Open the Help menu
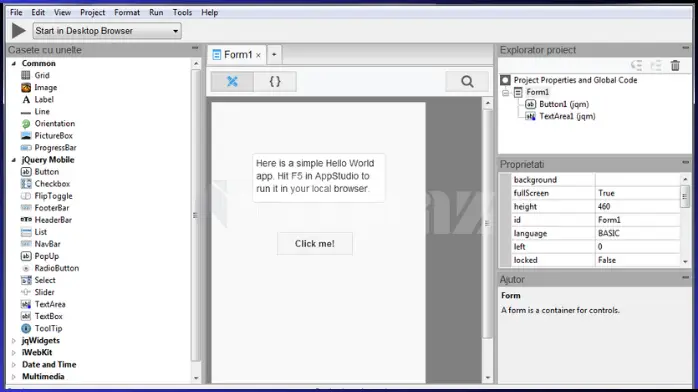The image size is (698, 392). click(x=209, y=12)
